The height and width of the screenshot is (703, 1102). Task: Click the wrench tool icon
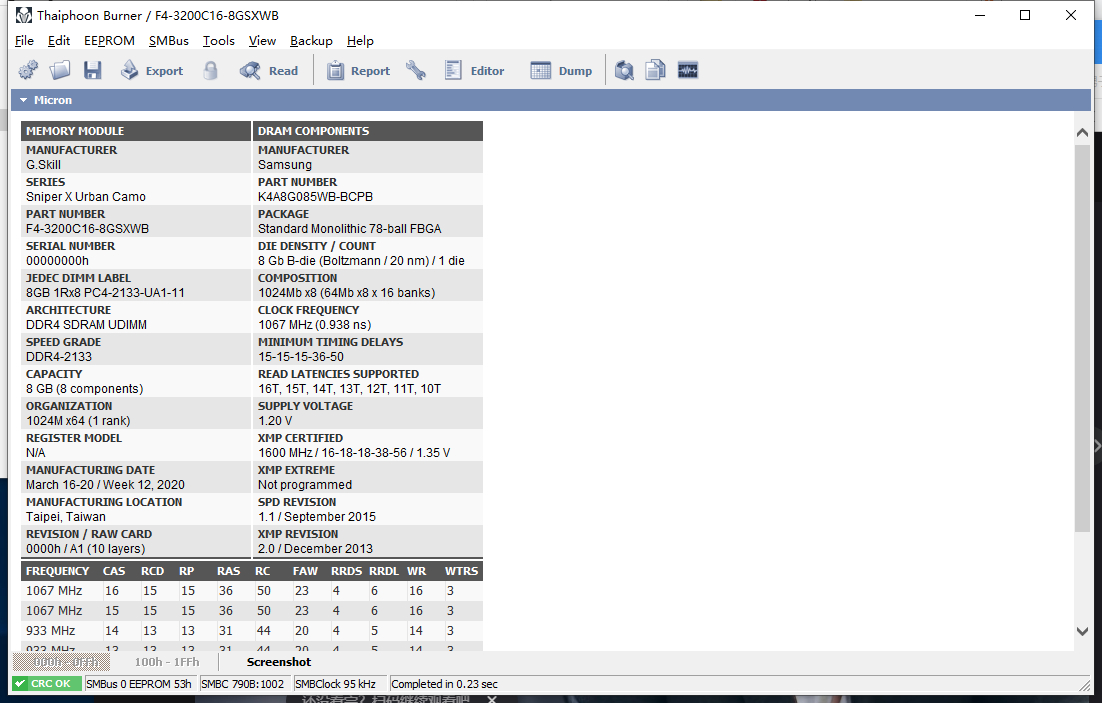click(416, 70)
